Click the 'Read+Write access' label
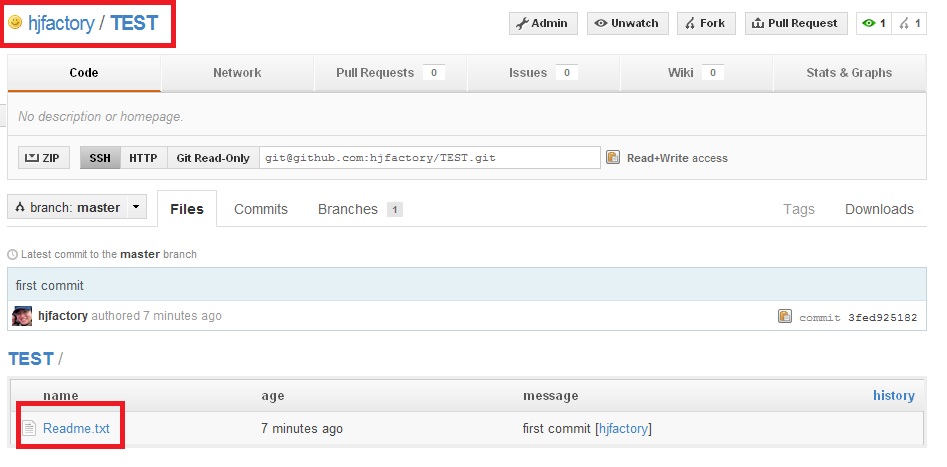The image size is (947, 467). [677, 158]
